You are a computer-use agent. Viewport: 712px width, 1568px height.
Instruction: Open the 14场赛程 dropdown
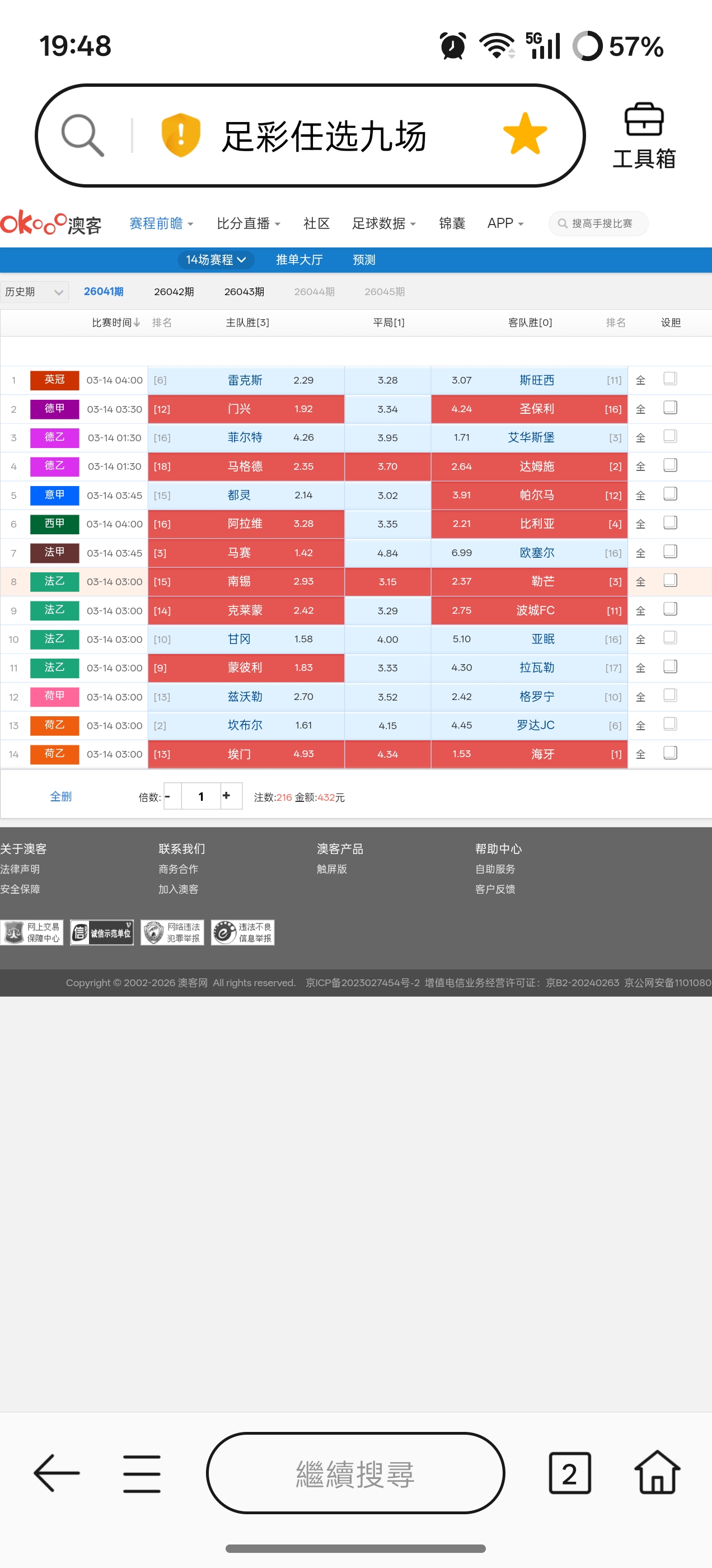click(216, 260)
